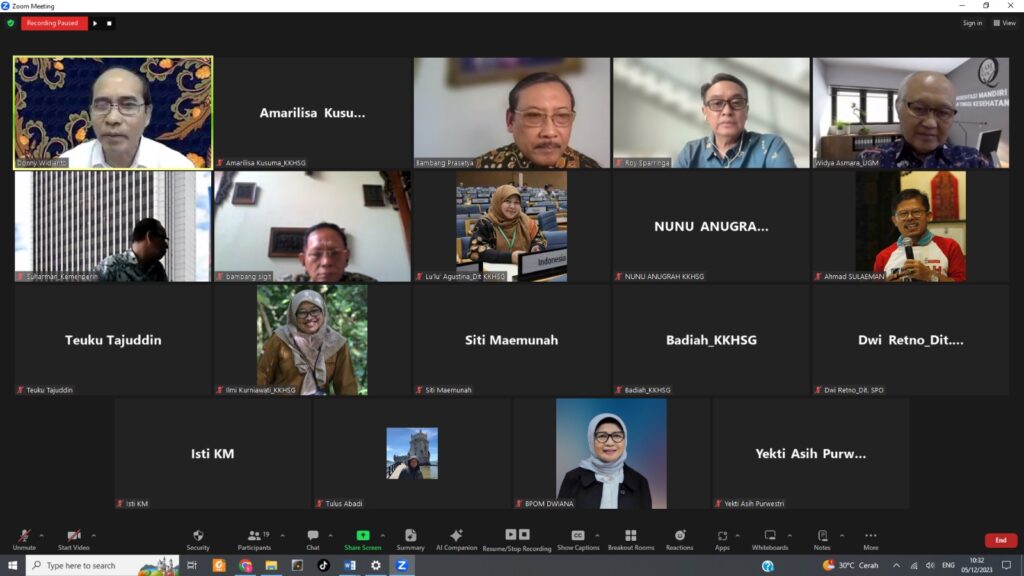Unmute the microphone
Image resolution: width=1024 pixels, height=576 pixels.
24,539
